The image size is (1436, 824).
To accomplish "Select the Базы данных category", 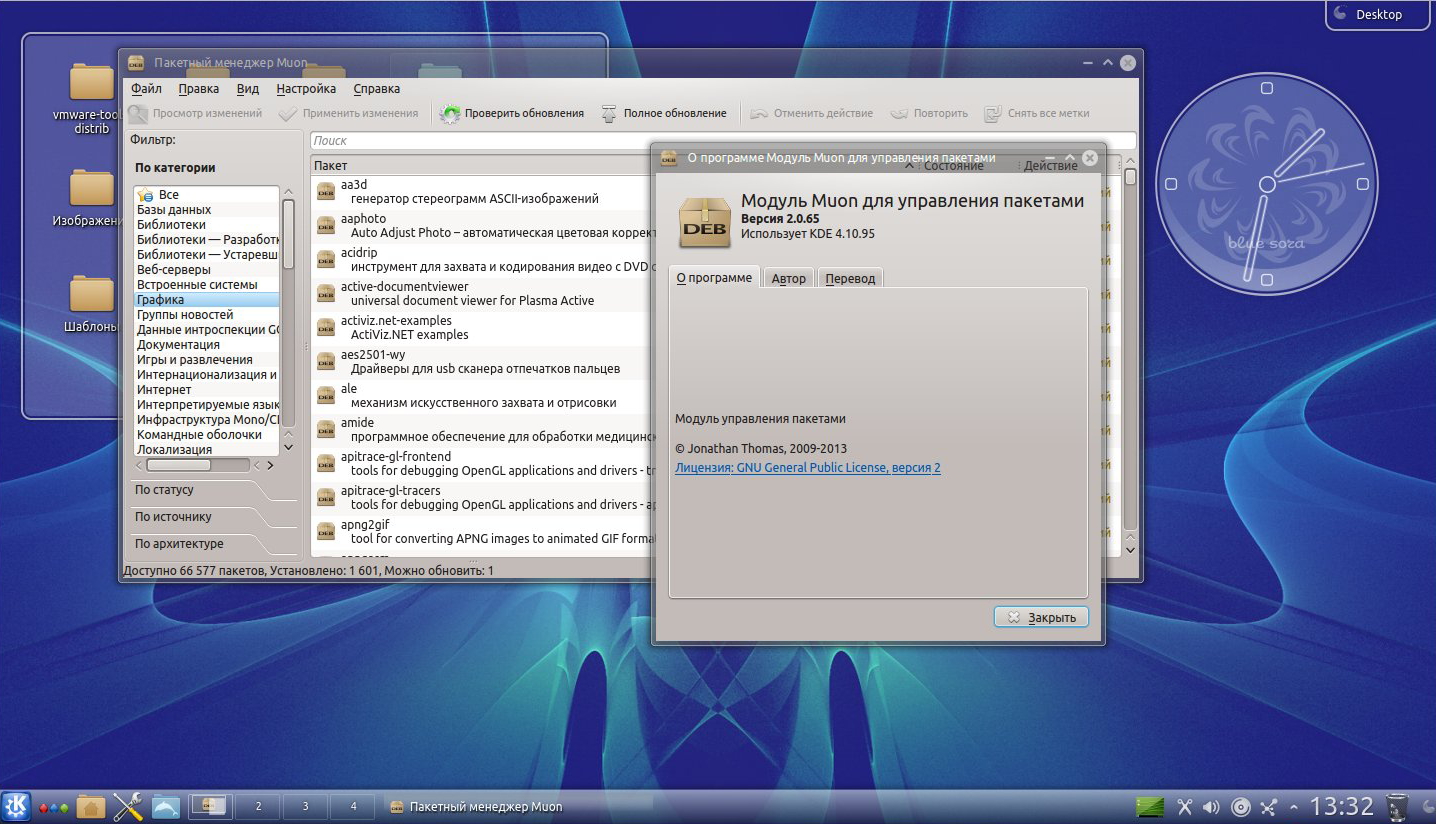I will pos(207,210).
